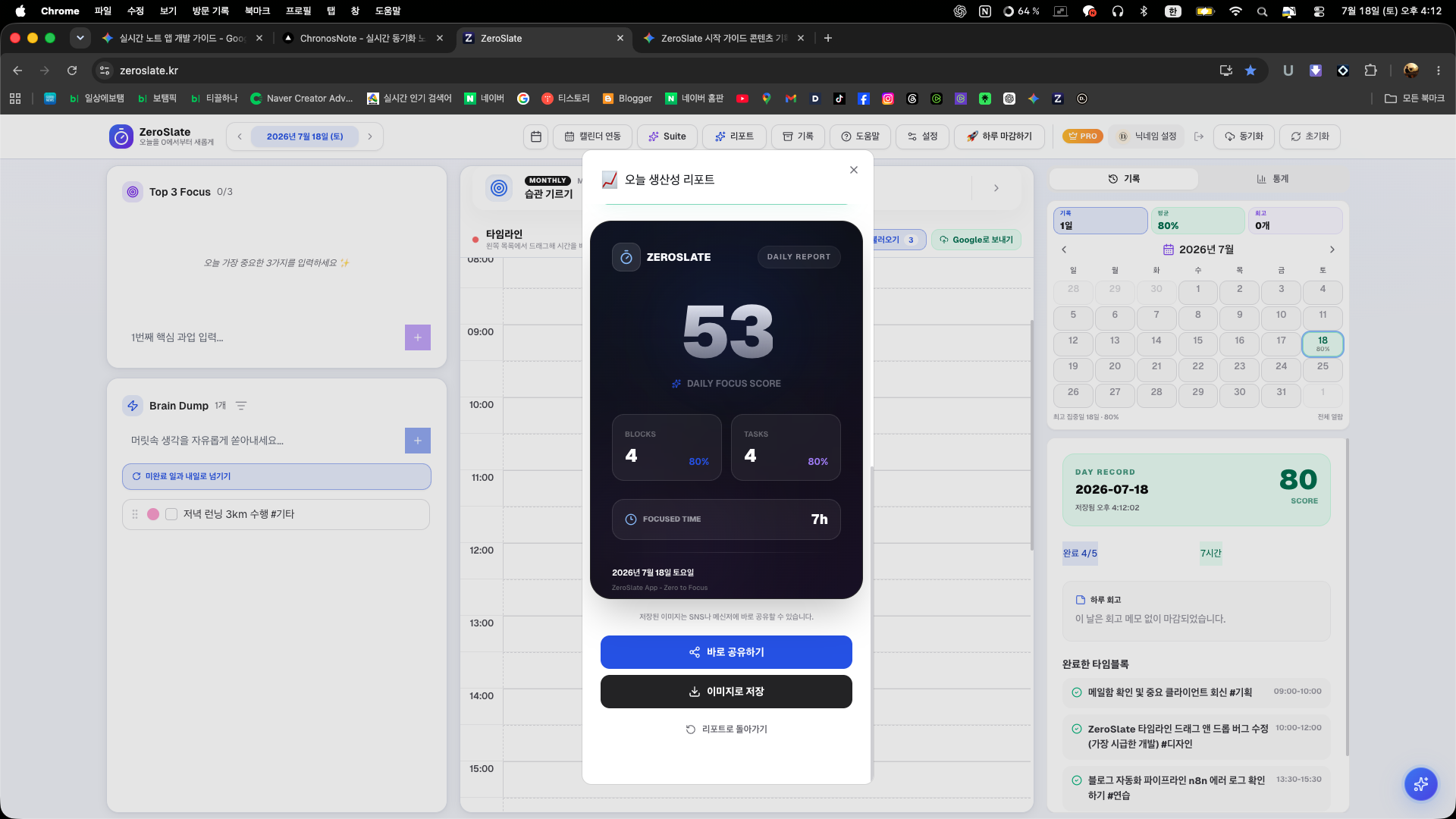Open the 네이버 bookmark

click(484, 99)
